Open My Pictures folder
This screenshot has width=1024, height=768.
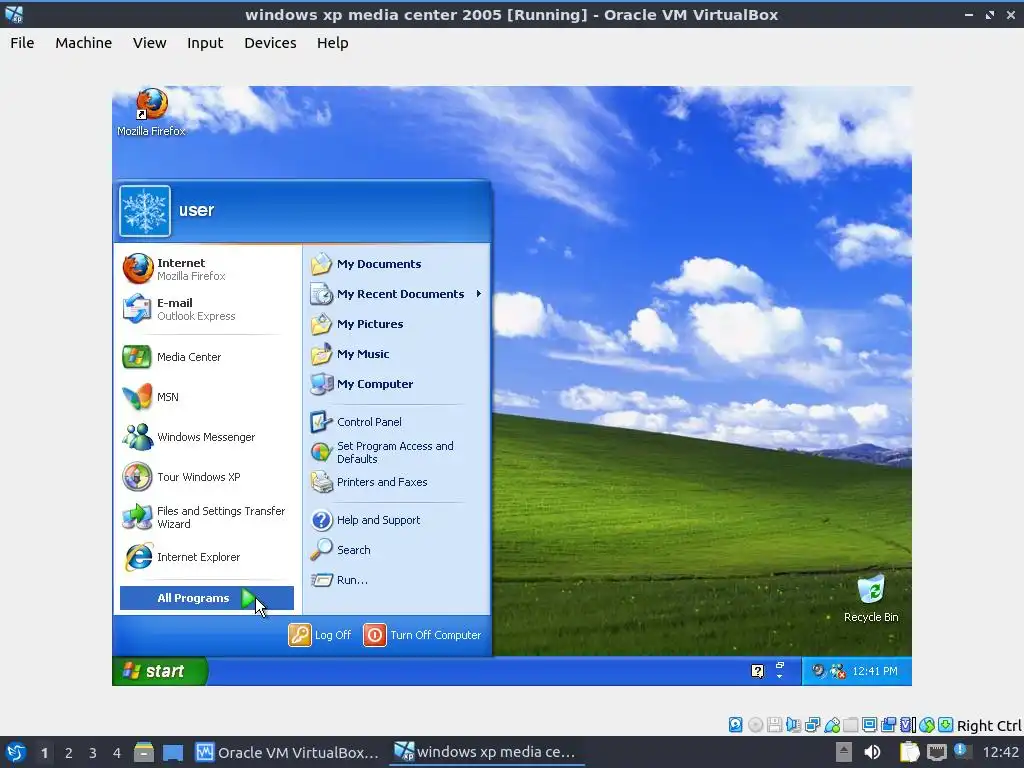click(396, 324)
